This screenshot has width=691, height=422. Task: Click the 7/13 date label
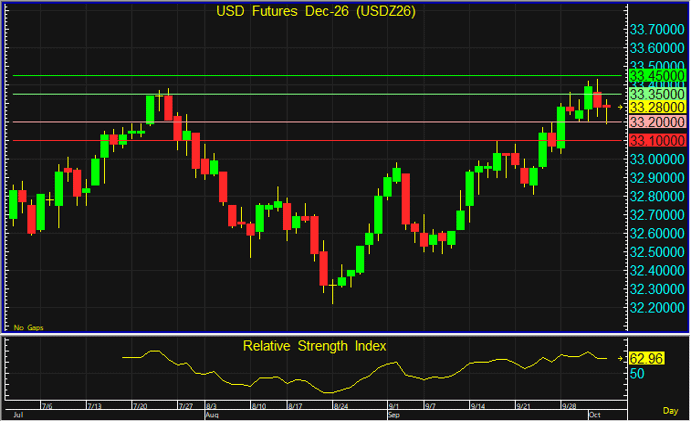[94, 406]
